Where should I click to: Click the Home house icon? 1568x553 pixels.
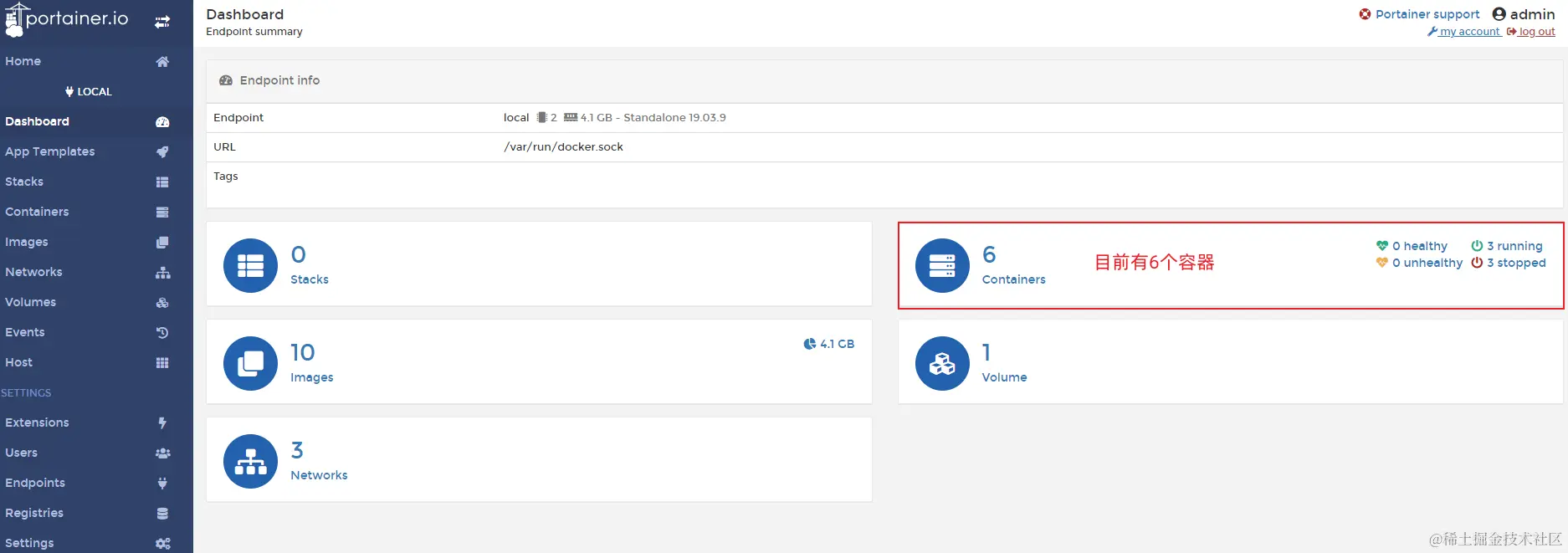pyautogui.click(x=162, y=61)
